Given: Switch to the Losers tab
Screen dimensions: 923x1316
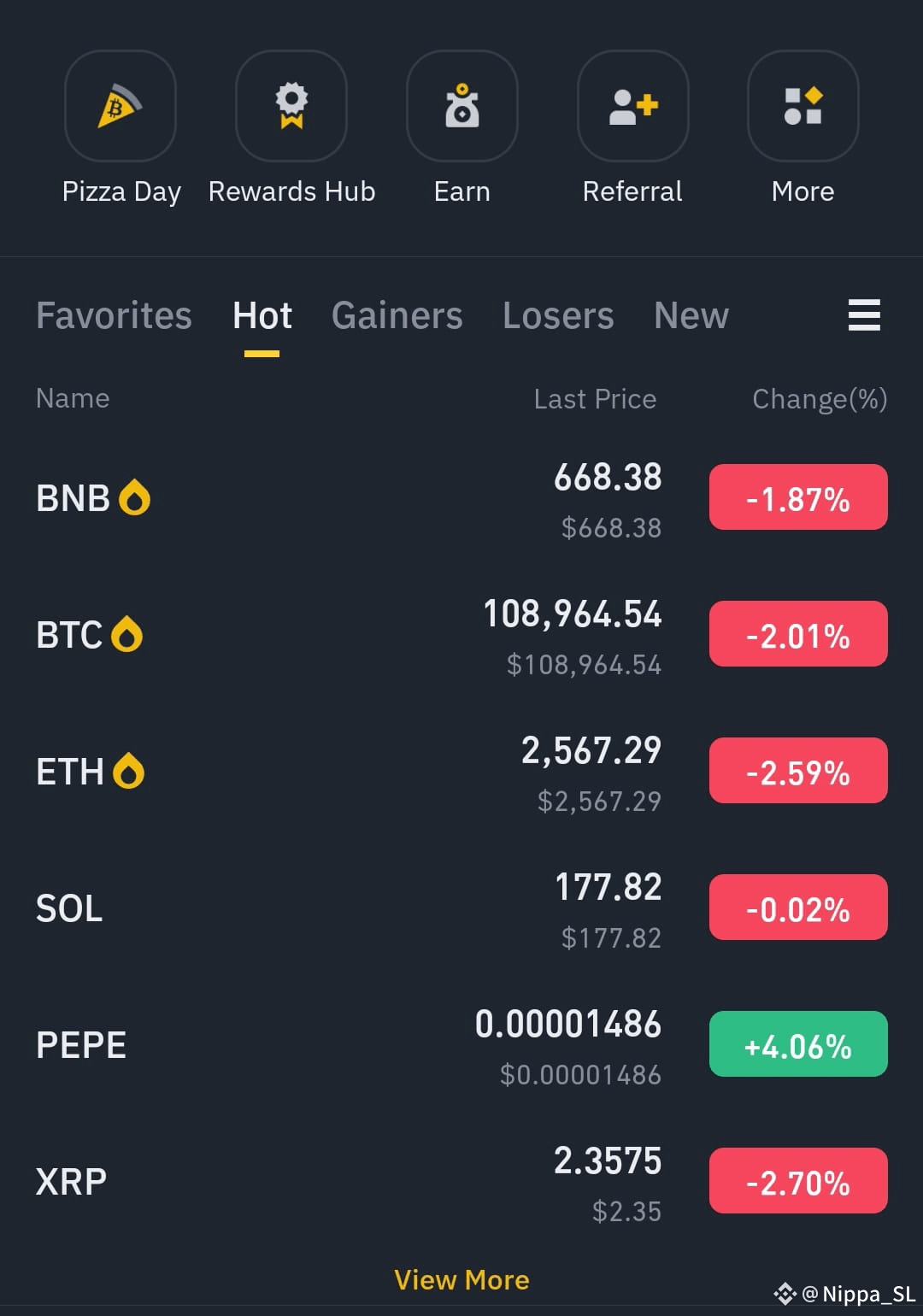Looking at the screenshot, I should pos(558,315).
